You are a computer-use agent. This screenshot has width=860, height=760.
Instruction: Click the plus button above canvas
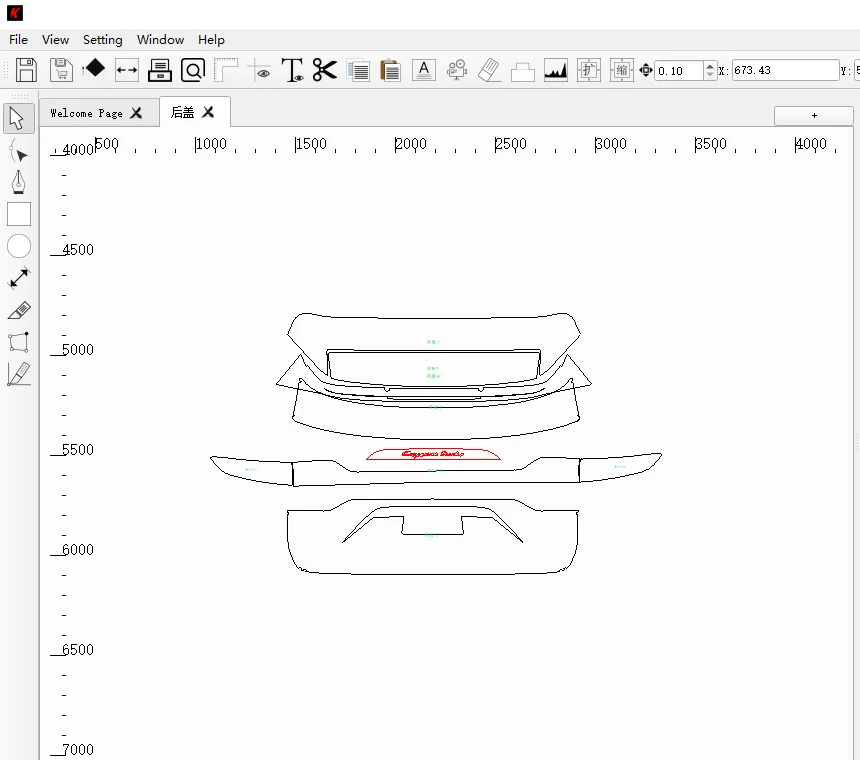coord(814,115)
